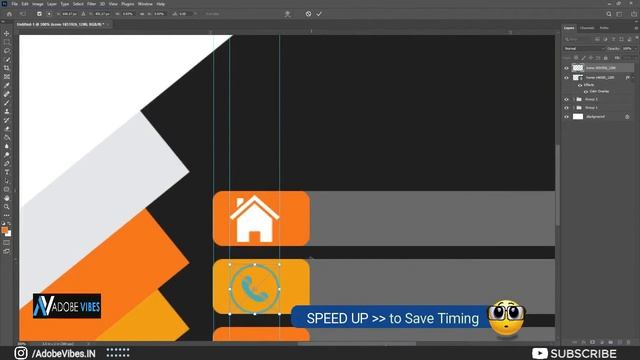Select the Path Selection tool
Image resolution: width=640 pixels, height=360 pixels.
tap(7, 181)
